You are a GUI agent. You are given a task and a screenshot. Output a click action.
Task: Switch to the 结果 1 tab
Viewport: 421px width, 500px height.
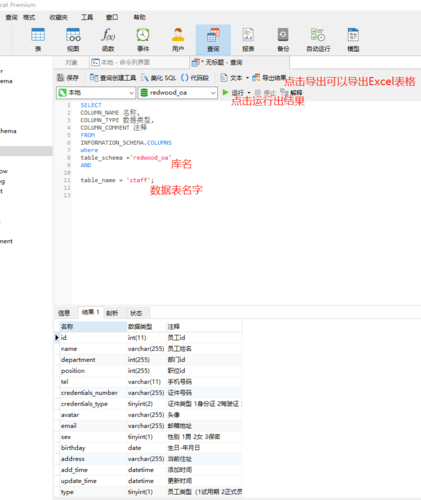pyautogui.click(x=91, y=312)
